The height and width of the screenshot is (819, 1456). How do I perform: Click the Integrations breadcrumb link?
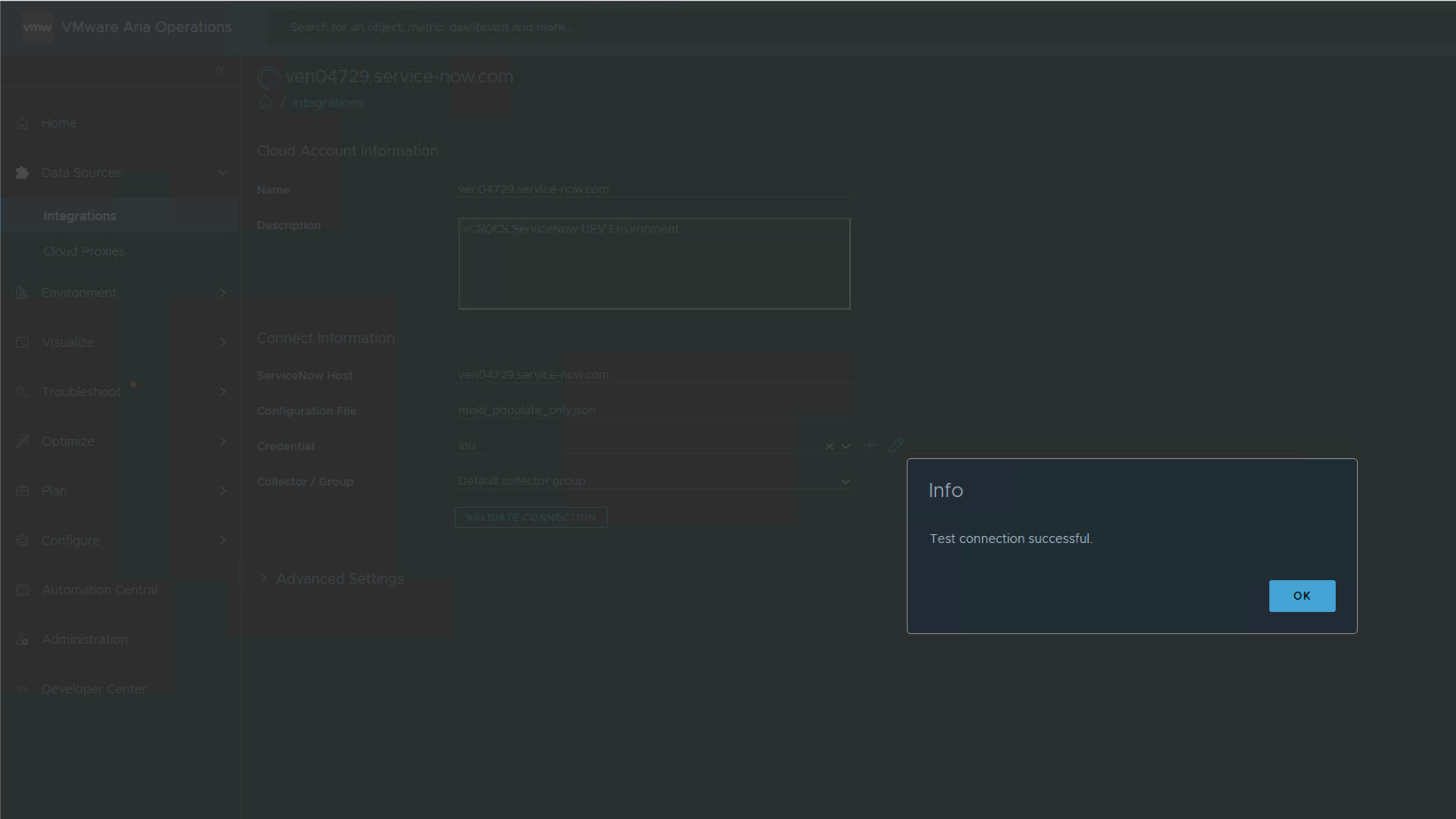(327, 103)
